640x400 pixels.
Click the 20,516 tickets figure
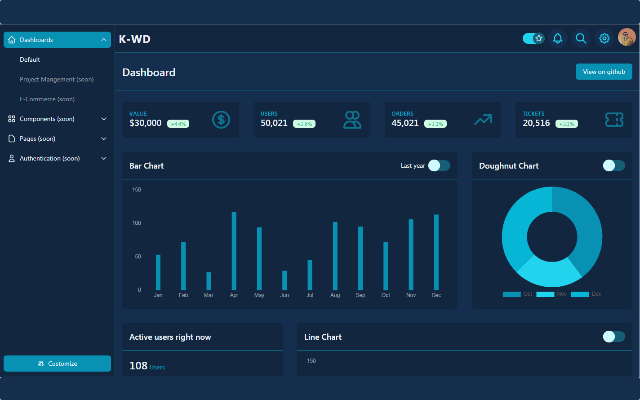click(x=536, y=123)
